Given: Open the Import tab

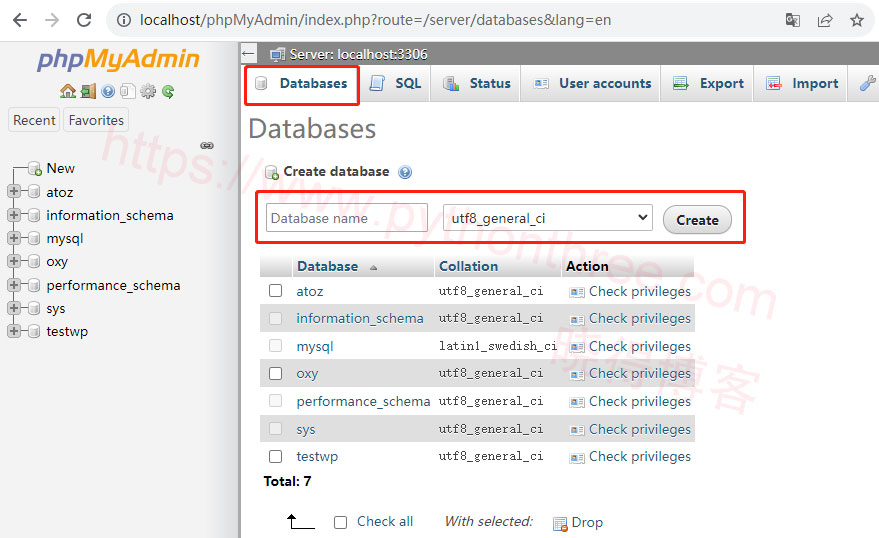Looking at the screenshot, I should (x=801, y=84).
